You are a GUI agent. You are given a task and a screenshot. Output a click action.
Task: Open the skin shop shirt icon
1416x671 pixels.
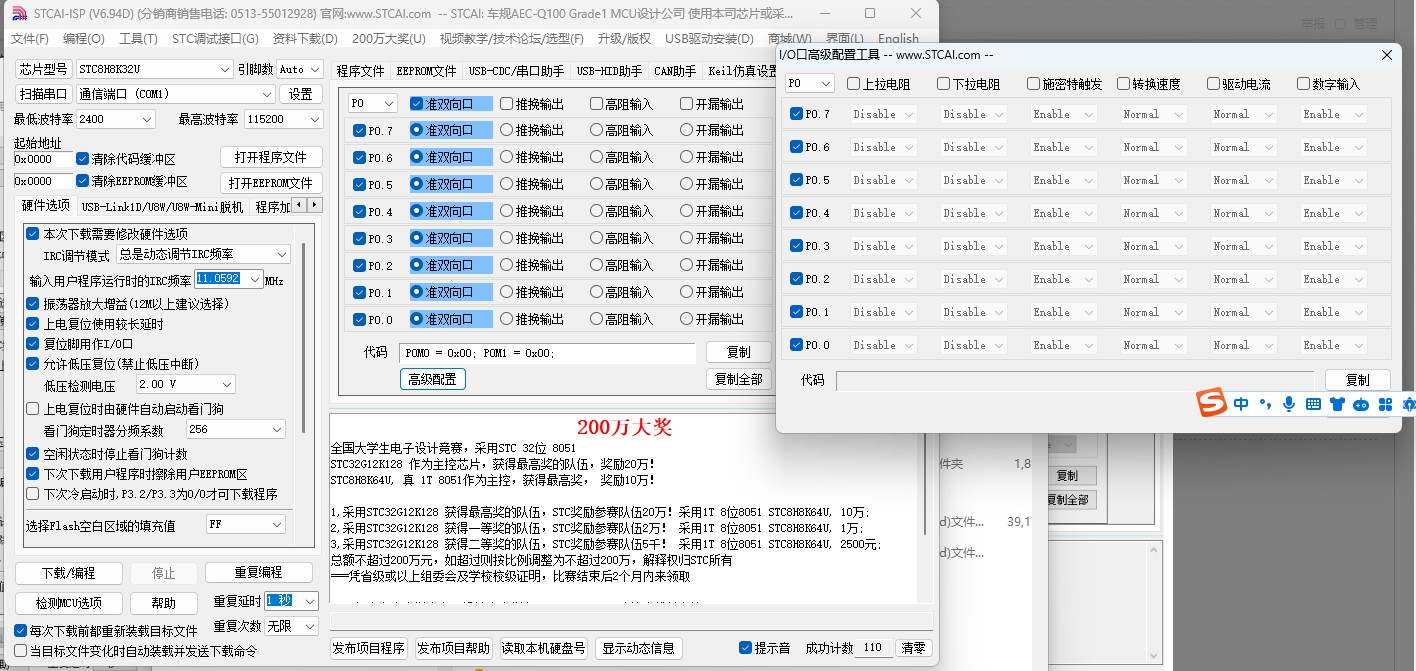tap(1337, 405)
